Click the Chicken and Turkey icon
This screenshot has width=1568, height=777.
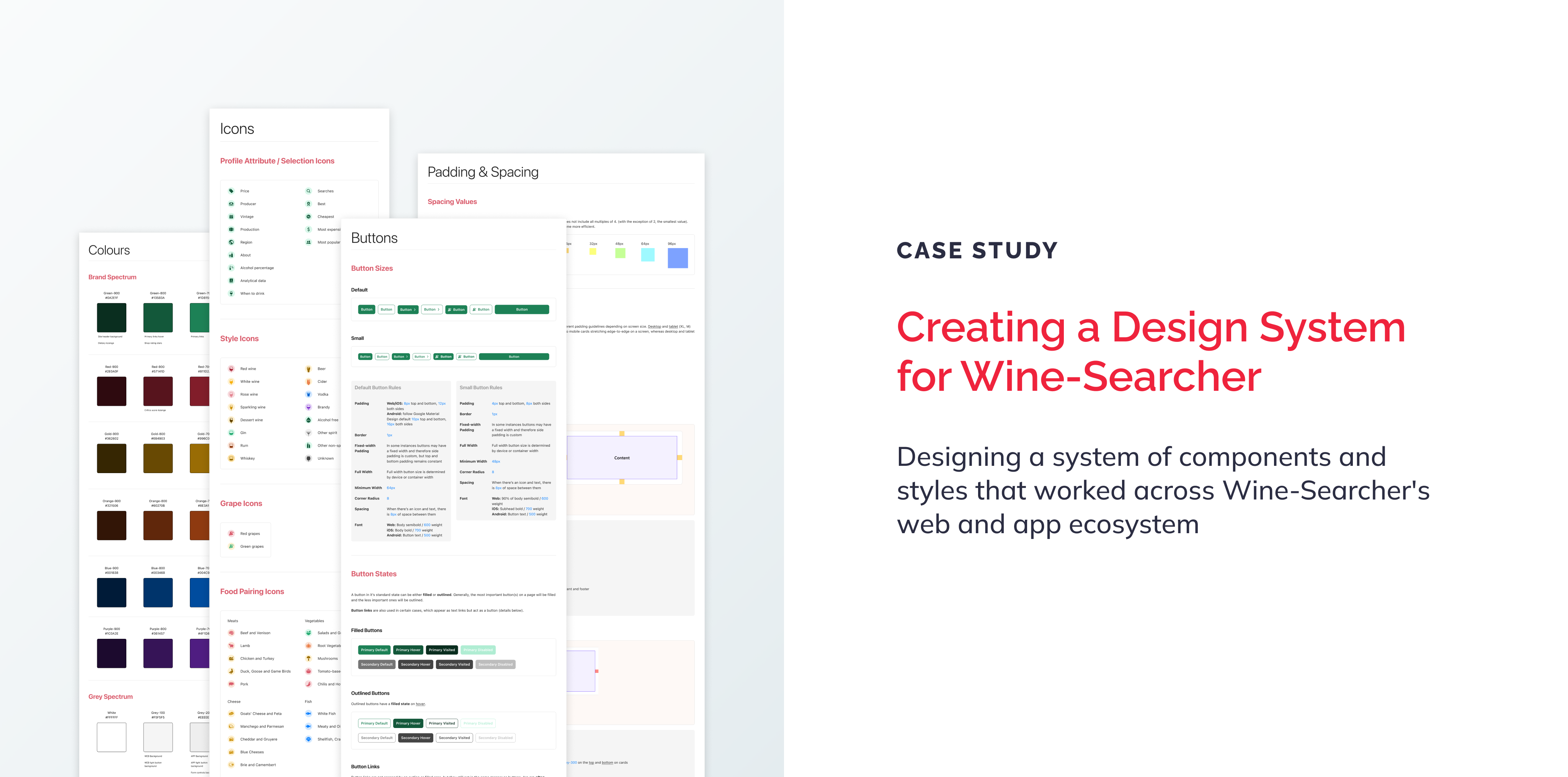click(x=231, y=658)
